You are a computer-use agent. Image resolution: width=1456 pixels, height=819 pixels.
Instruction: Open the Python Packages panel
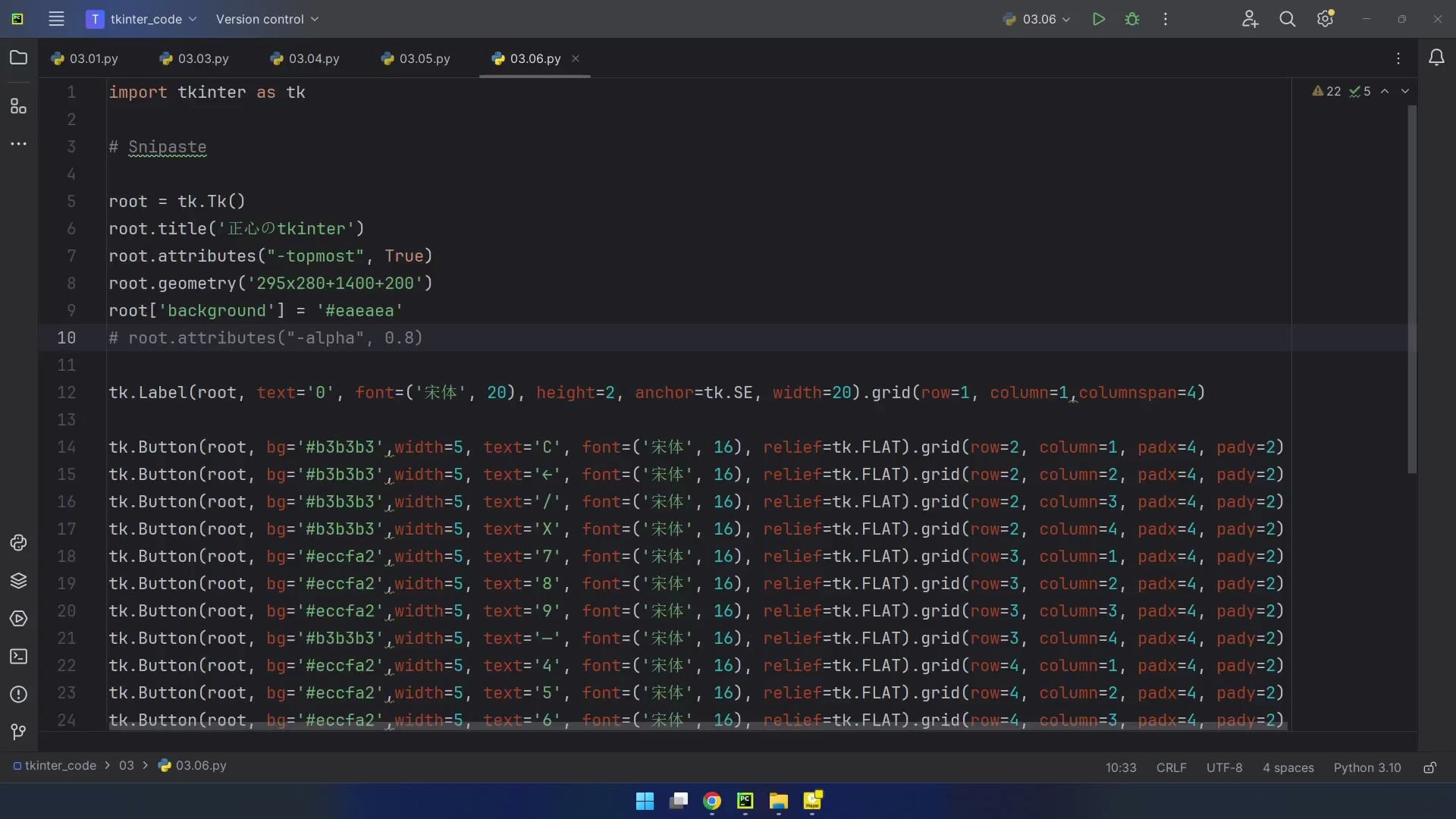pos(18,581)
